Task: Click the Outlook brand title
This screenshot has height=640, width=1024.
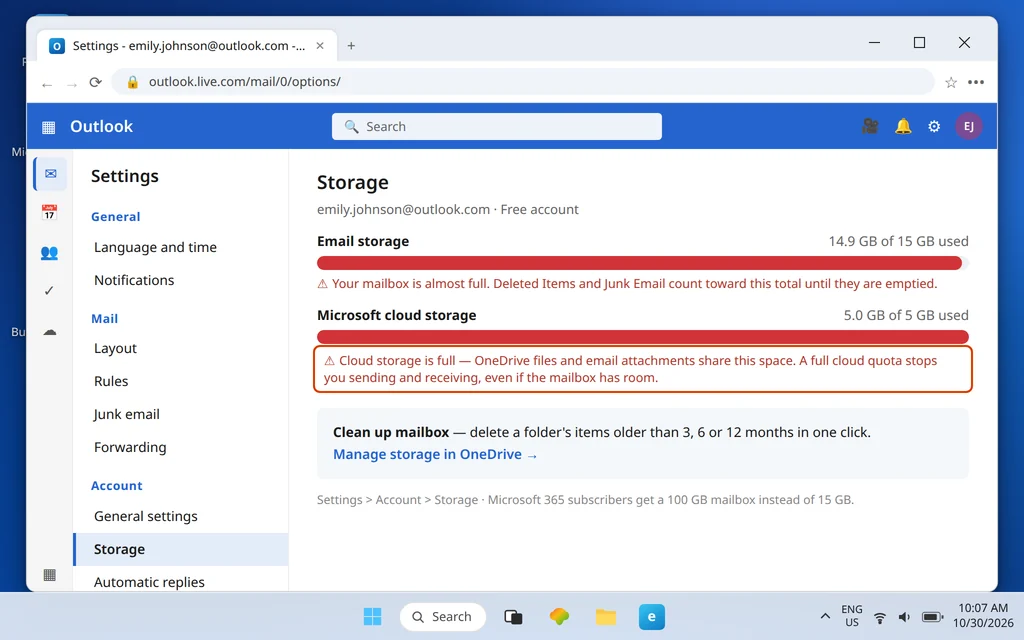Action: tap(101, 127)
